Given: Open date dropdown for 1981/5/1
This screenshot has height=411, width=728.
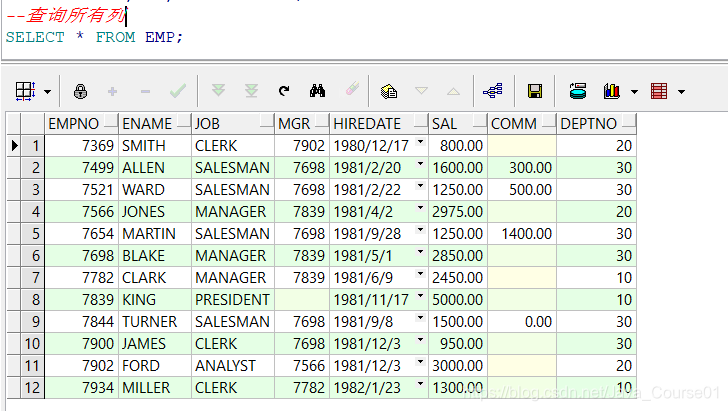Looking at the screenshot, I should (x=421, y=252).
